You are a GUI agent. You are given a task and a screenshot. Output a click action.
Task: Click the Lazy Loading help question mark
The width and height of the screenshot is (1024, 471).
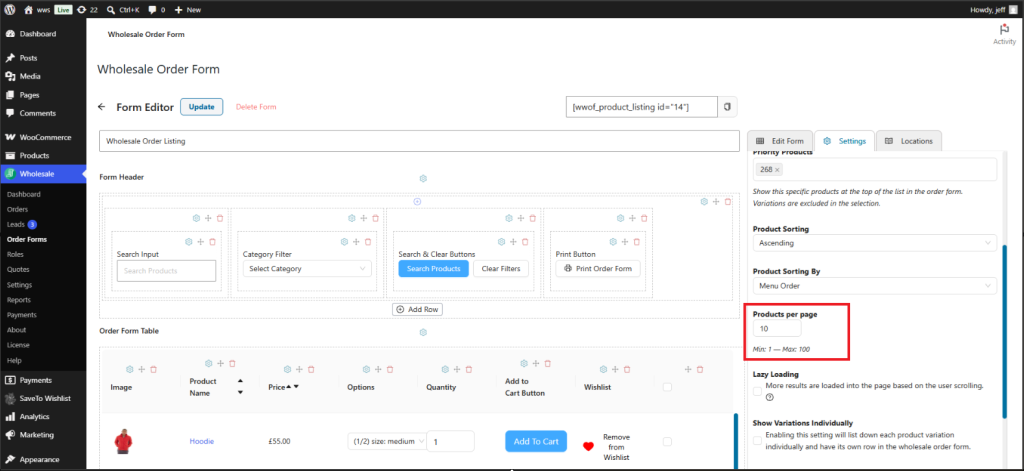[x=769, y=397]
